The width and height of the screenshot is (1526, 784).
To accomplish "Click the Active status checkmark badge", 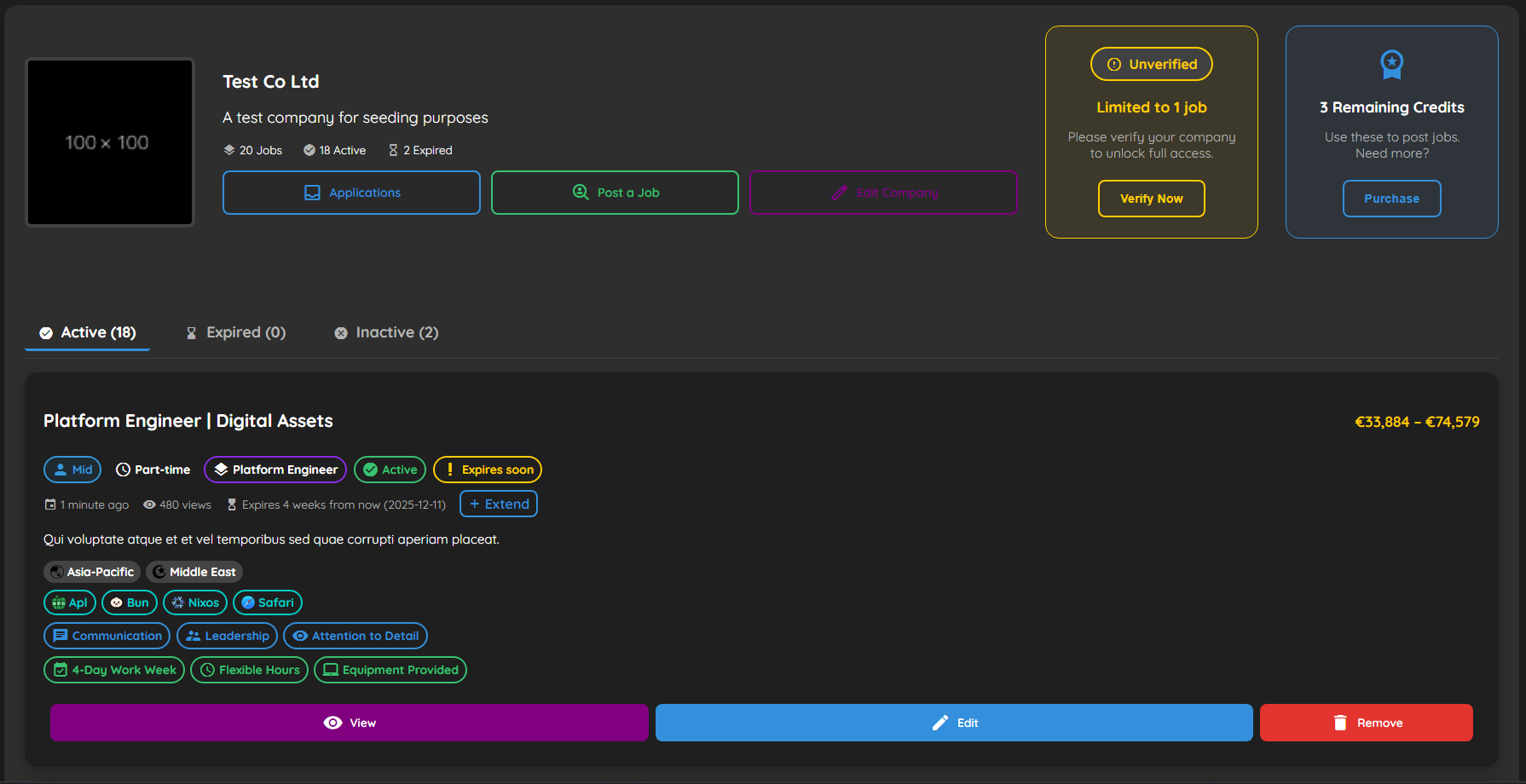I will click(x=390, y=470).
